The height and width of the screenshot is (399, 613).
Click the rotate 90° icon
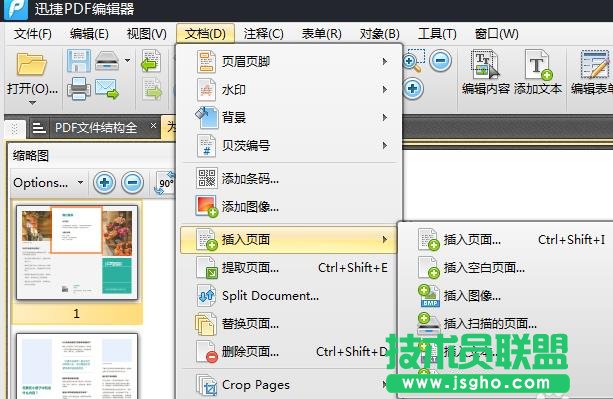point(166,183)
